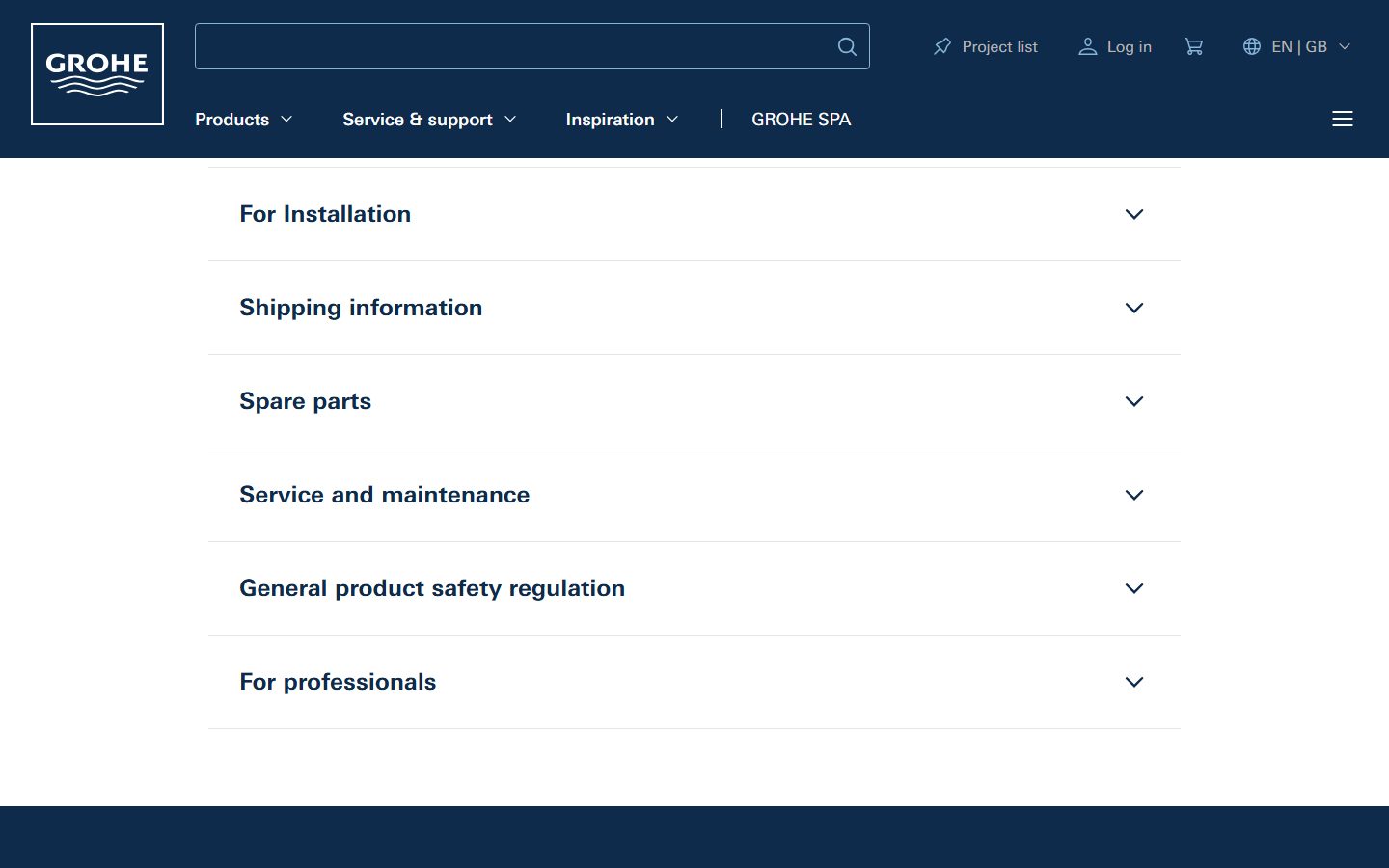The width and height of the screenshot is (1389, 868).
Task: Click the Service and maintenance heading
Action: tap(384, 495)
